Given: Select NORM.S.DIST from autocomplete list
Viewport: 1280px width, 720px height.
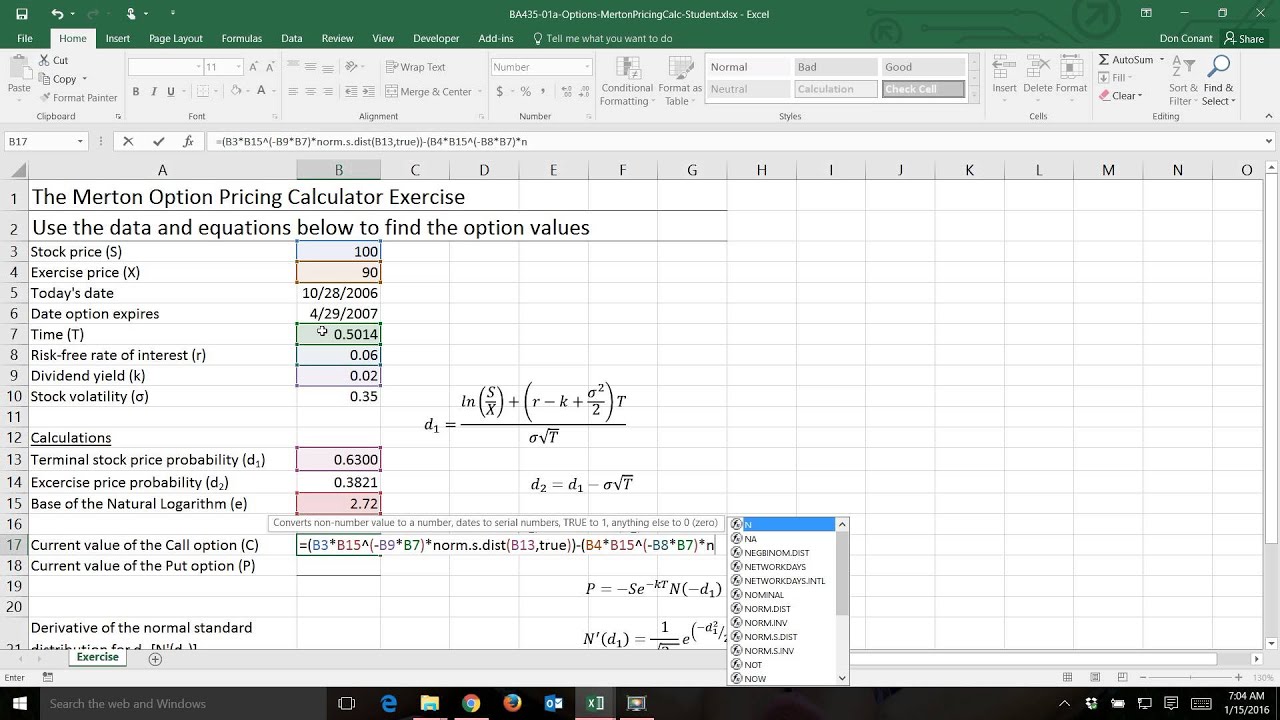Looking at the screenshot, I should (x=787, y=637).
